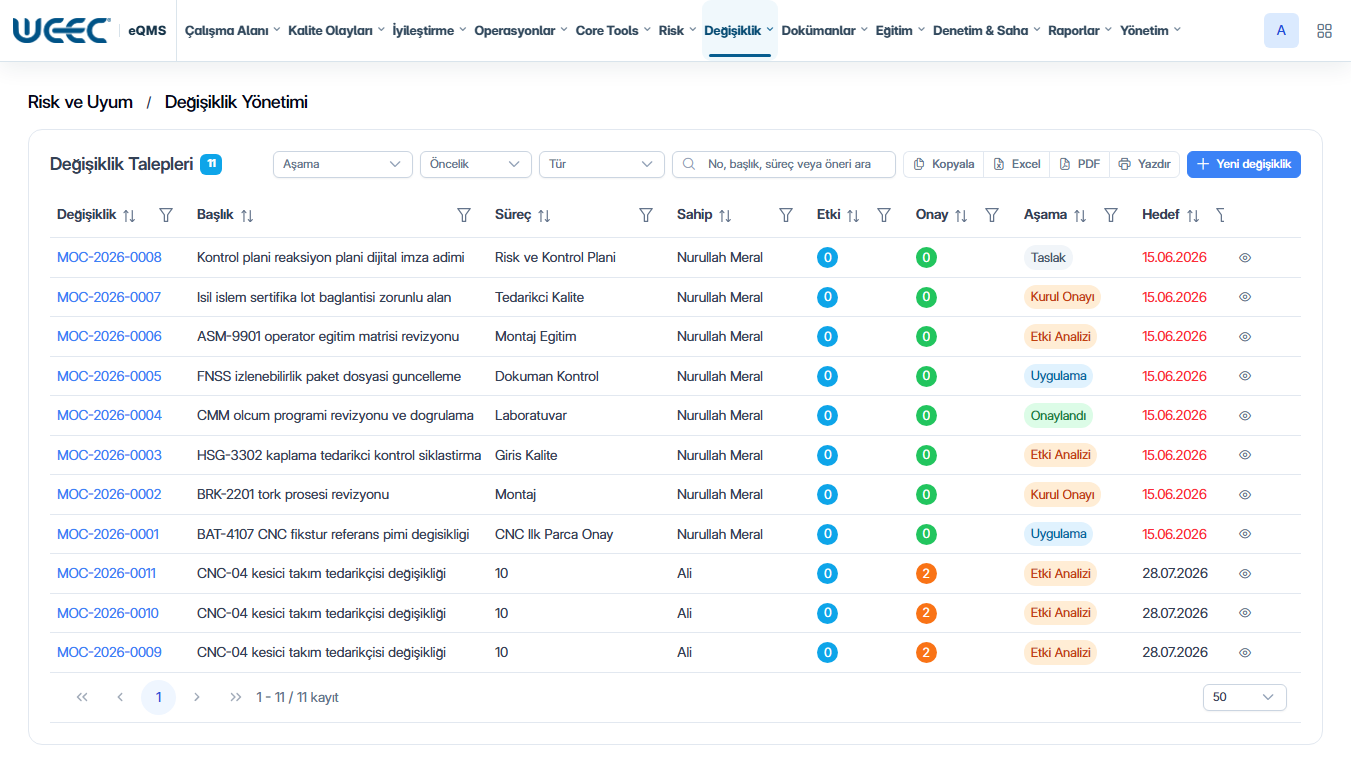This screenshot has width=1366, height=768.
Task: Sort by Hedef column arrows
Action: click(1193, 215)
